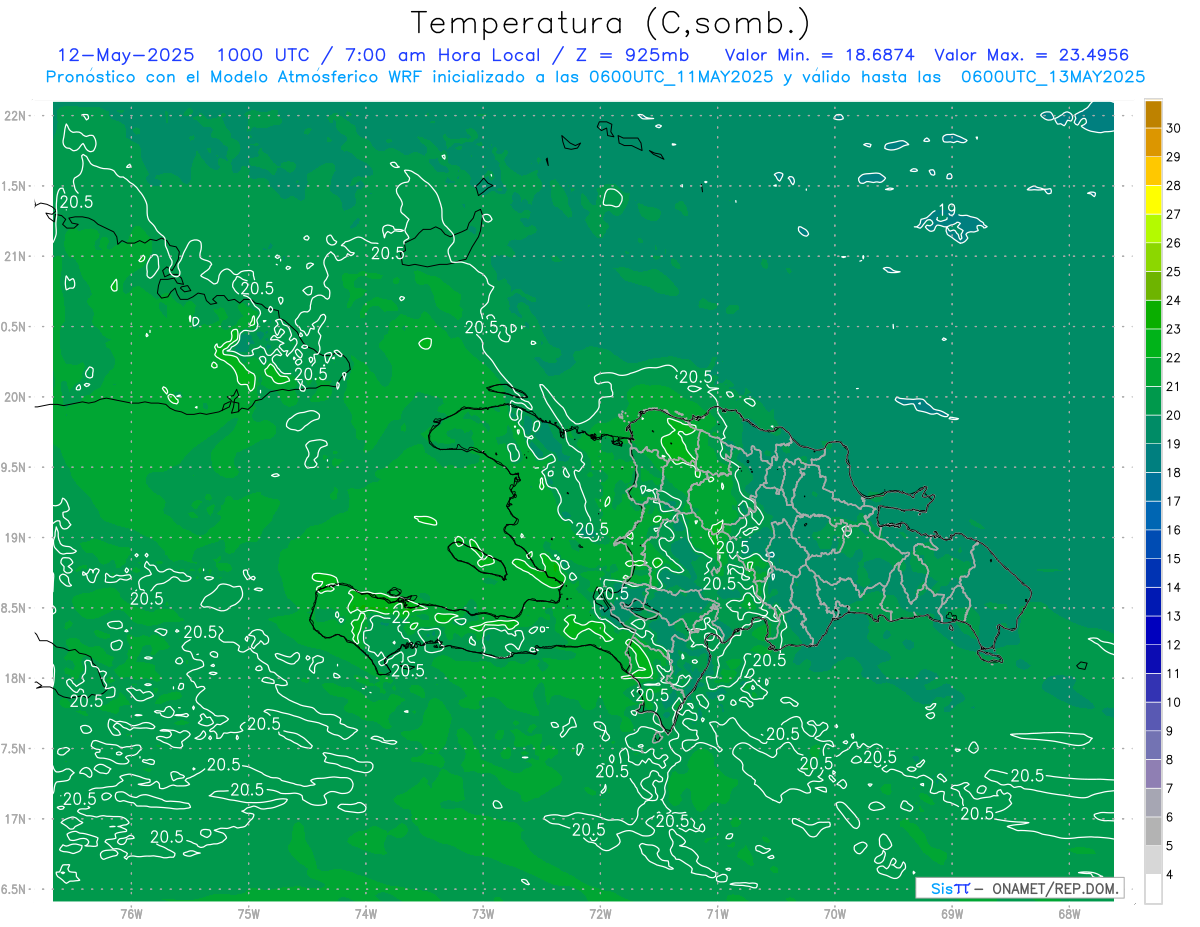Click the colorbar label '16'

pyautogui.click(x=1174, y=530)
